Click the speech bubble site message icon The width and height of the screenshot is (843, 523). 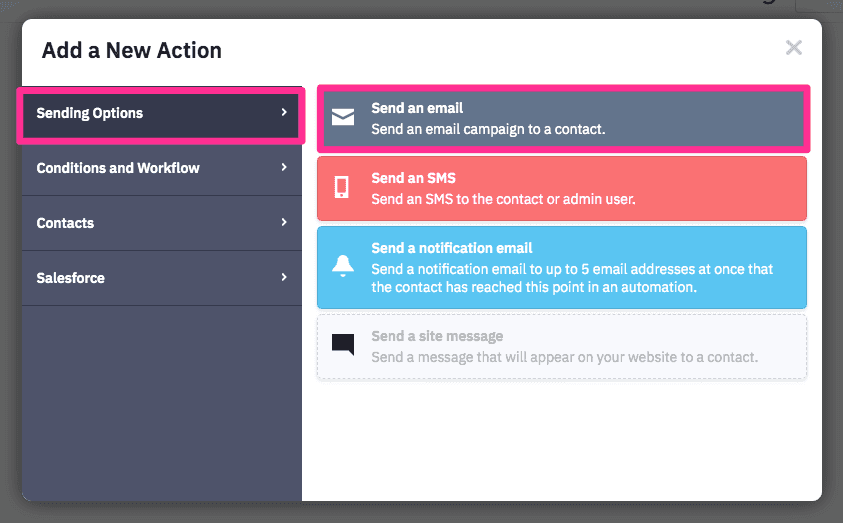(343, 345)
